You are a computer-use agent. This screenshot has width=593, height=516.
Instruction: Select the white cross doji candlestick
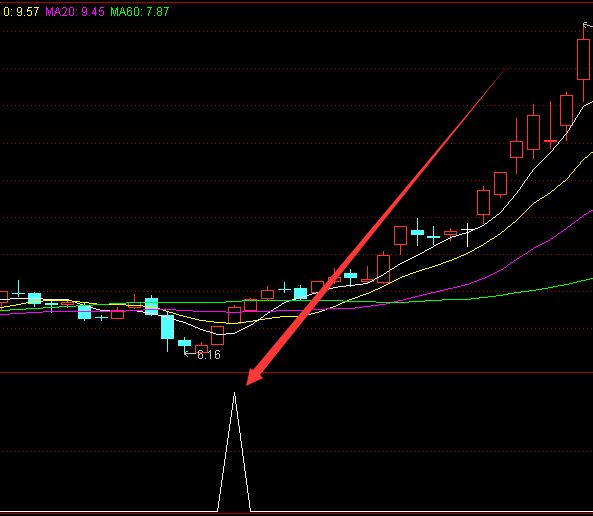(x=467, y=235)
